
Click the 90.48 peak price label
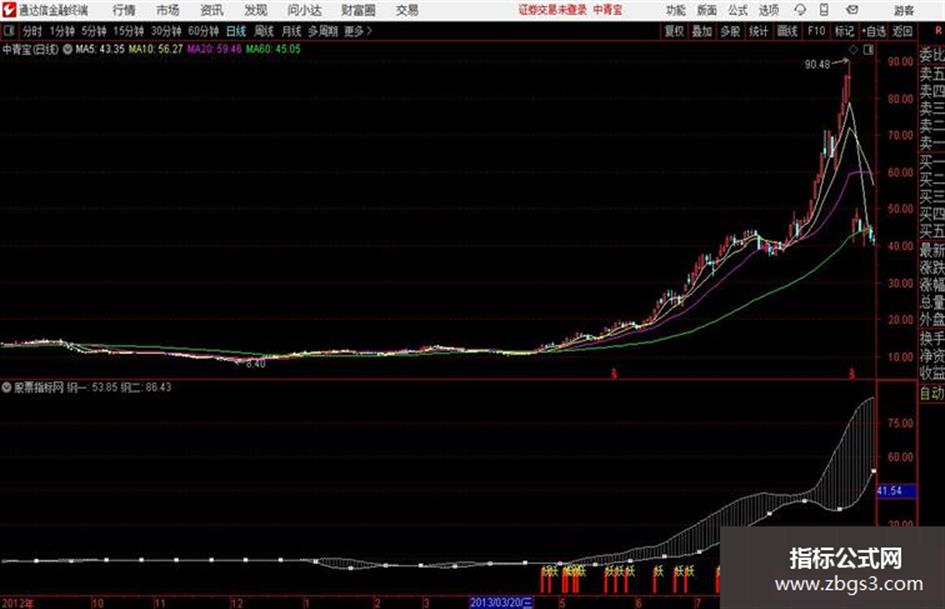pos(817,65)
